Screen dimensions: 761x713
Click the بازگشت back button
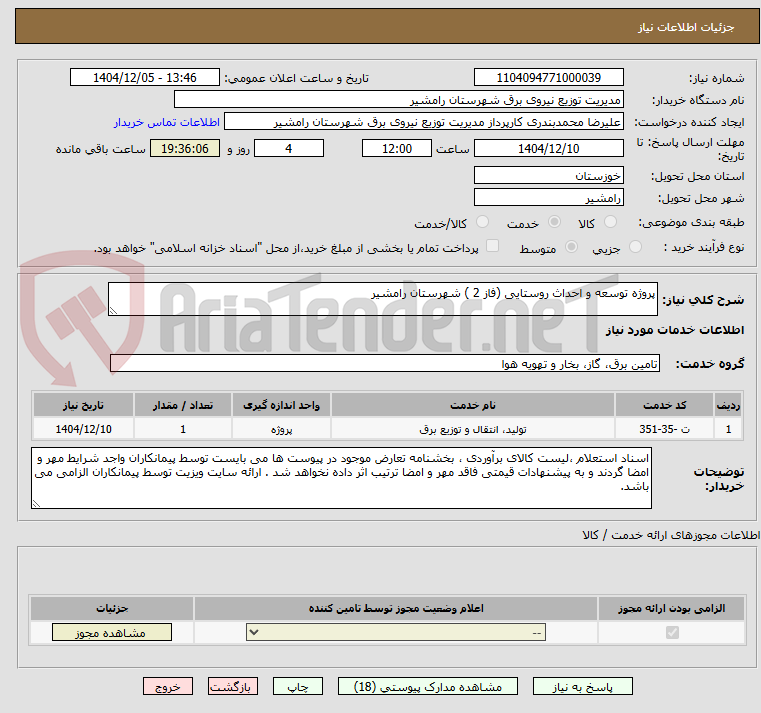tap(232, 687)
